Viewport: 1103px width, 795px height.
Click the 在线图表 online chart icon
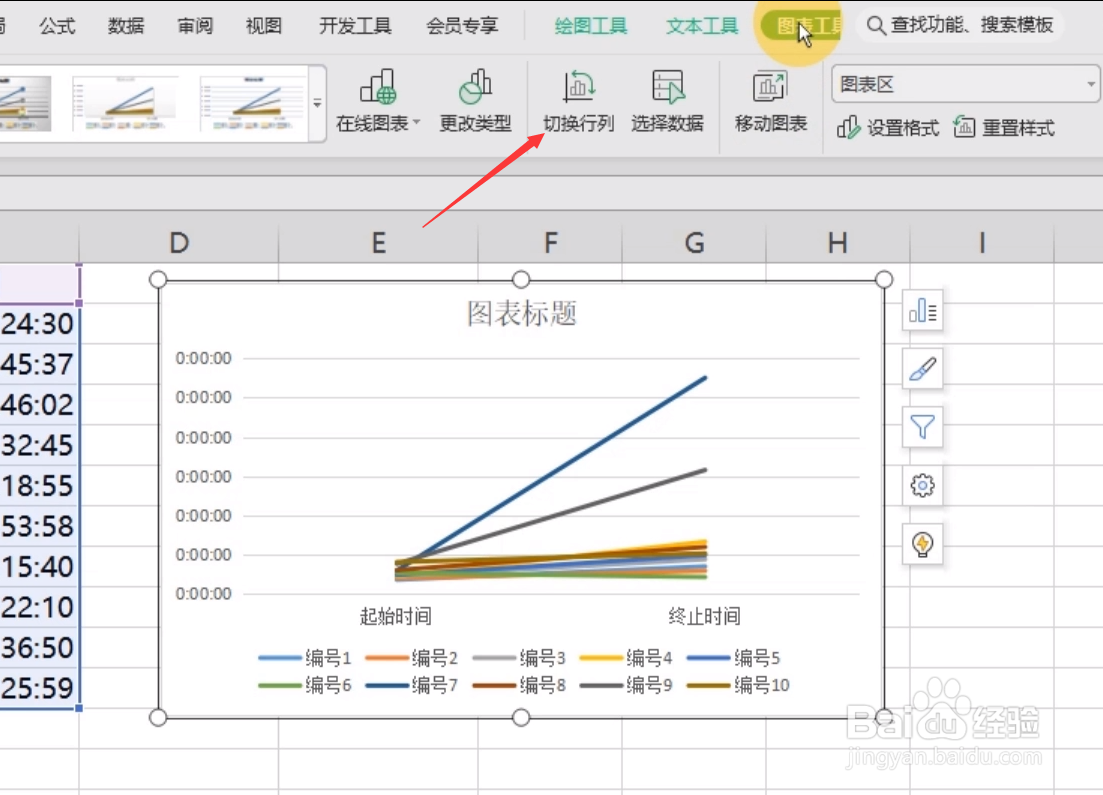coord(378,87)
